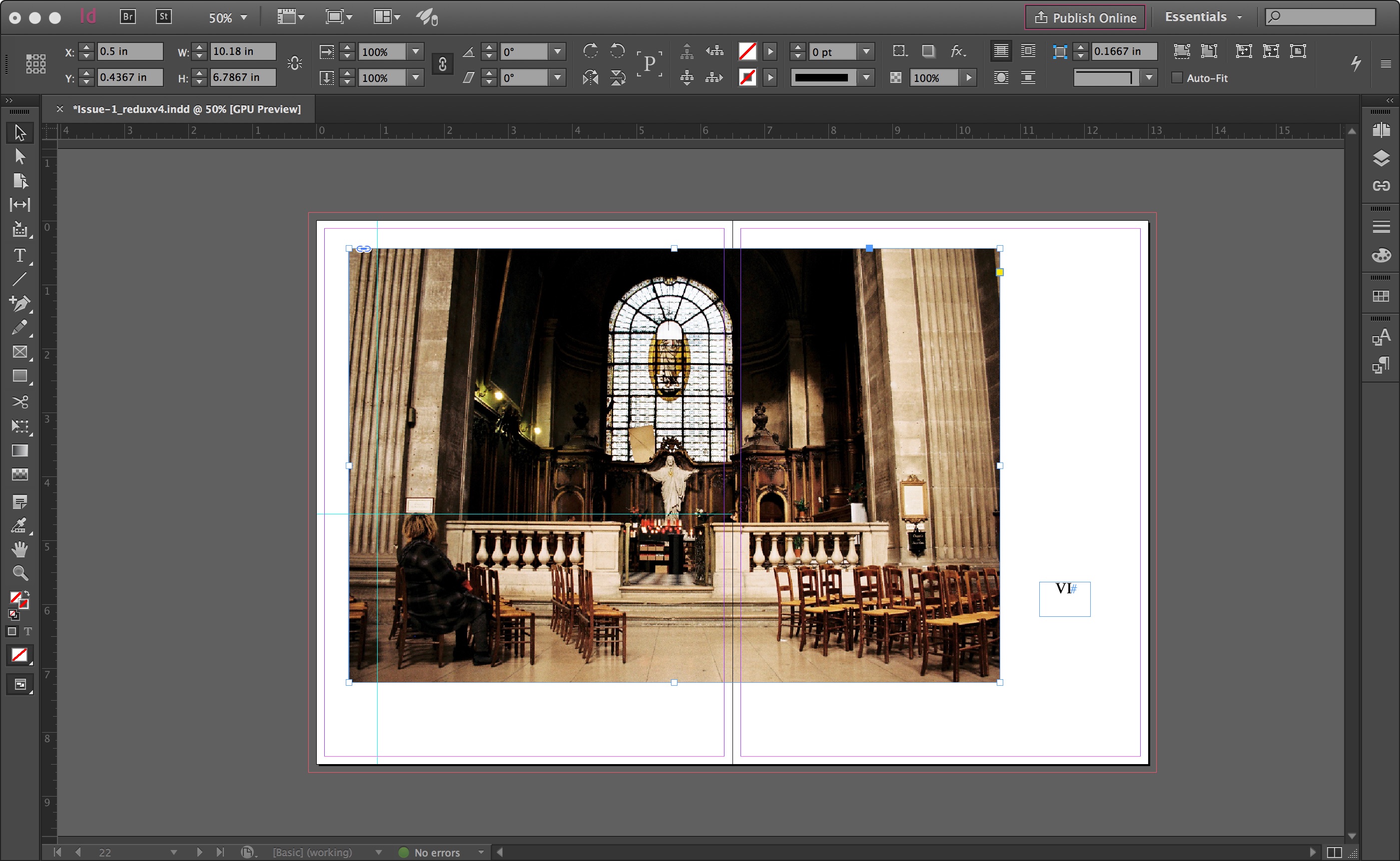1400x861 pixels.
Task: Enable the Auto-Fit checkbox
Action: click(1177, 78)
